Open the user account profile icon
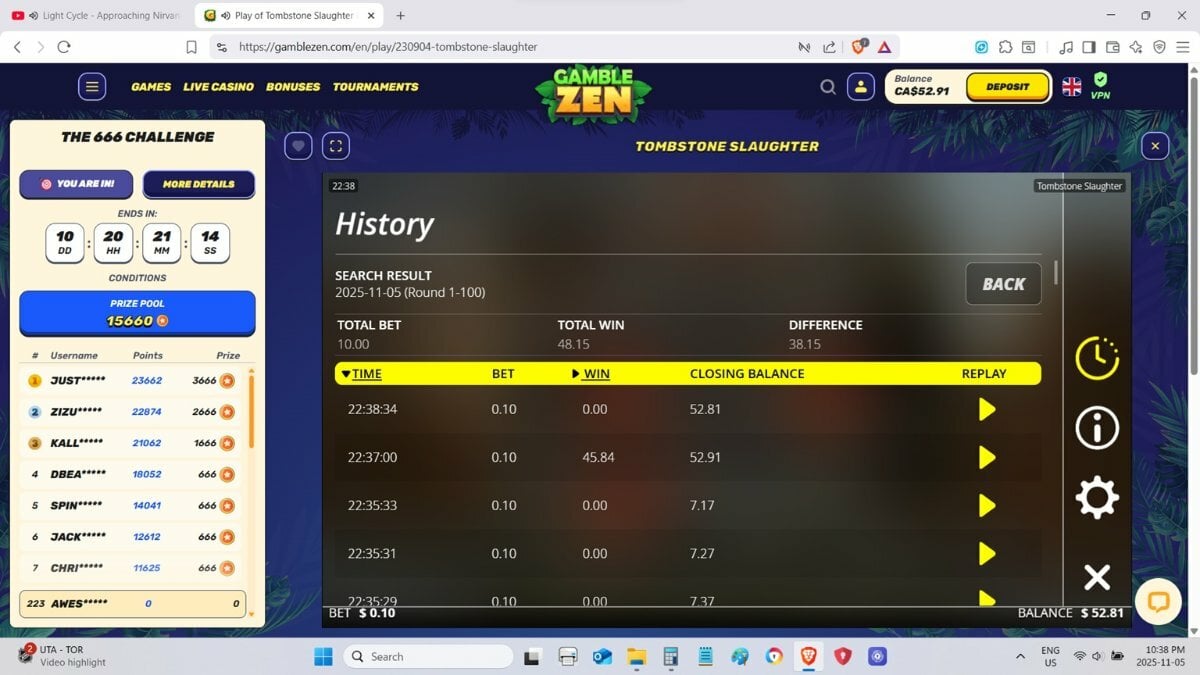The image size is (1200, 675). pos(860,87)
